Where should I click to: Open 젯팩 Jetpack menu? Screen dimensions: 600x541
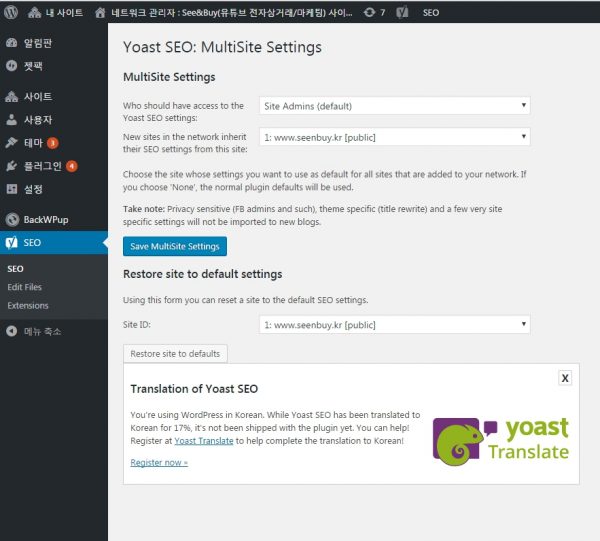(x=32, y=66)
